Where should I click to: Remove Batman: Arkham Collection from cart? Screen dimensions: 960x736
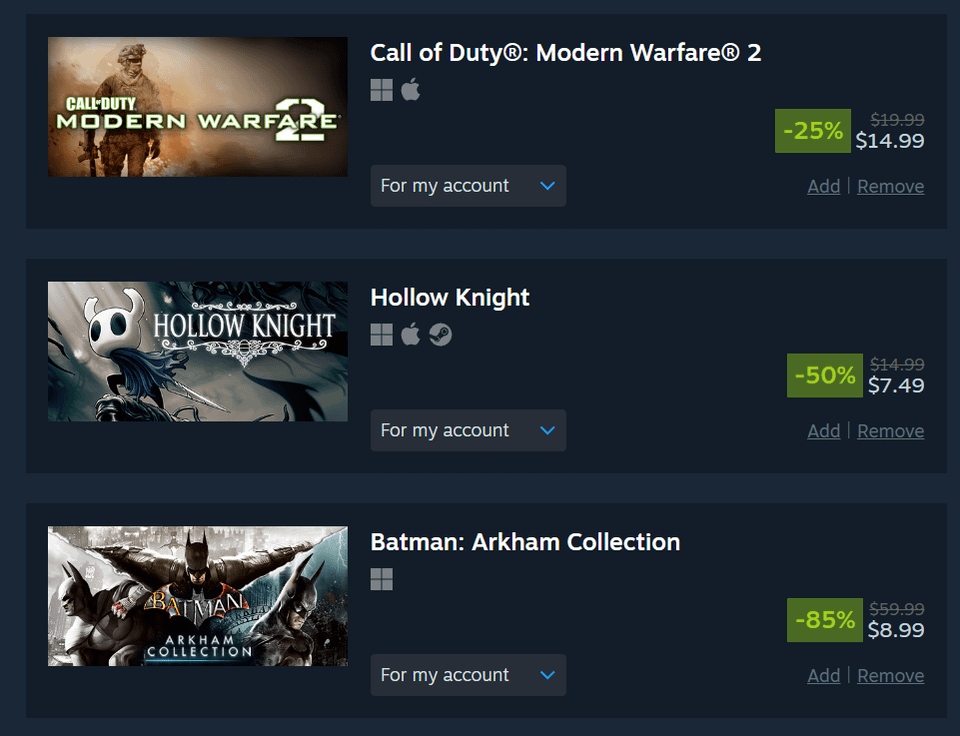[x=890, y=676]
